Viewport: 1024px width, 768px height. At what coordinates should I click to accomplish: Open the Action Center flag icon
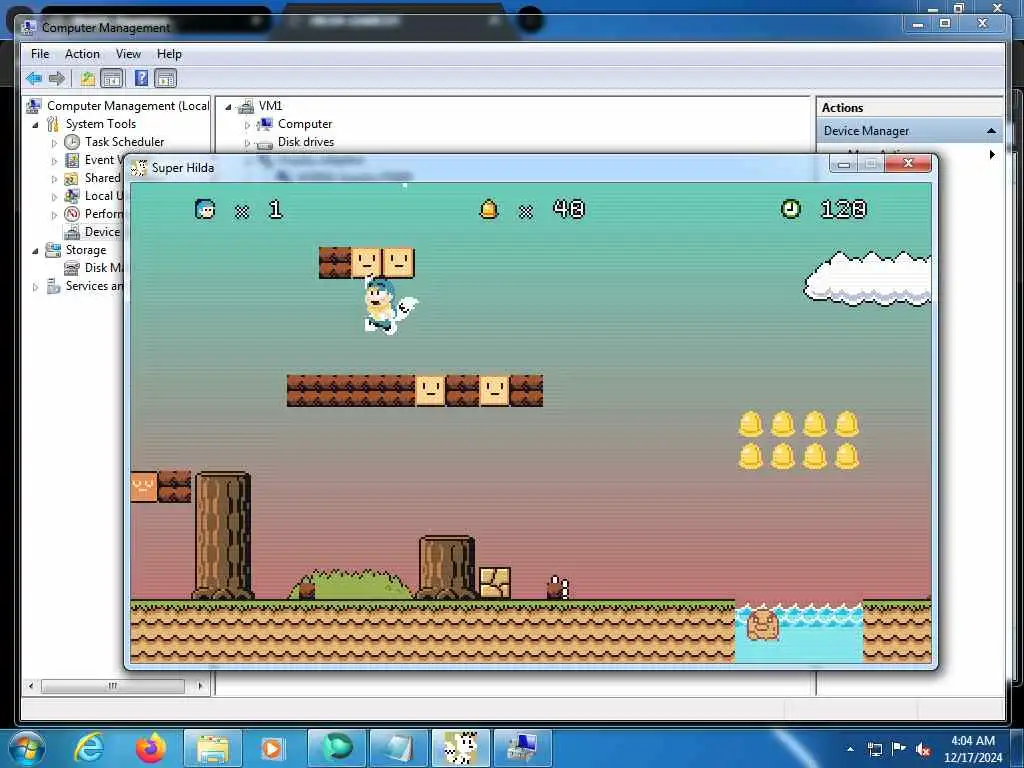[899, 749]
